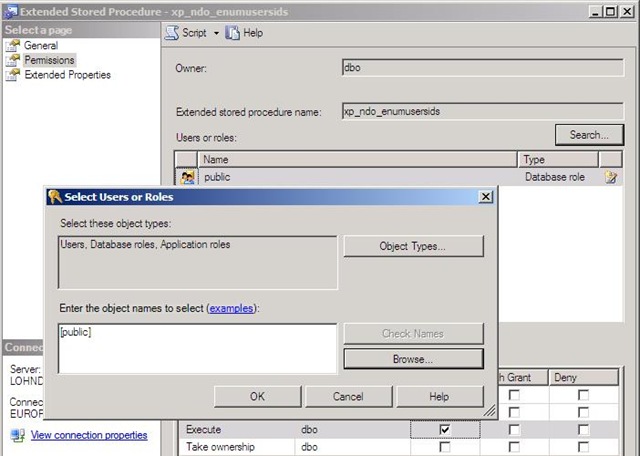Click Cancel in Select Users or Roles
The image size is (640, 456).
[x=349, y=396]
